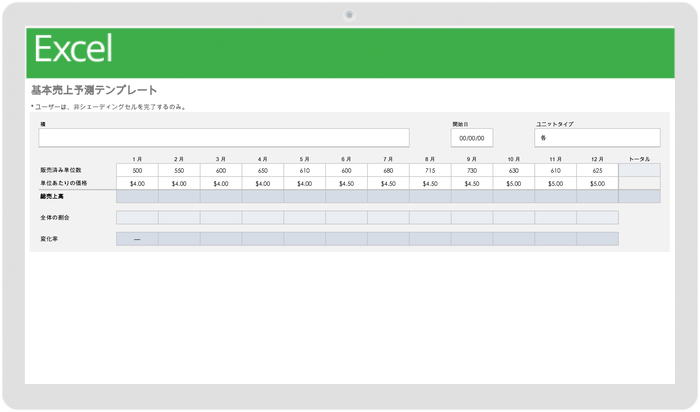Click the July price per unit cell
The width and height of the screenshot is (700, 412).
pyautogui.click(x=388, y=183)
